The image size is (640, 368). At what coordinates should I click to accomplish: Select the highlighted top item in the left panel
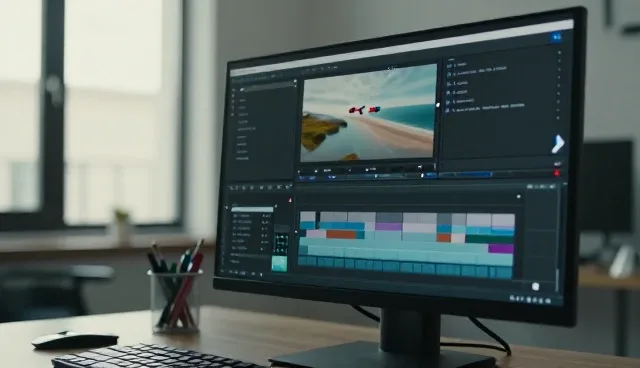click(x=267, y=87)
